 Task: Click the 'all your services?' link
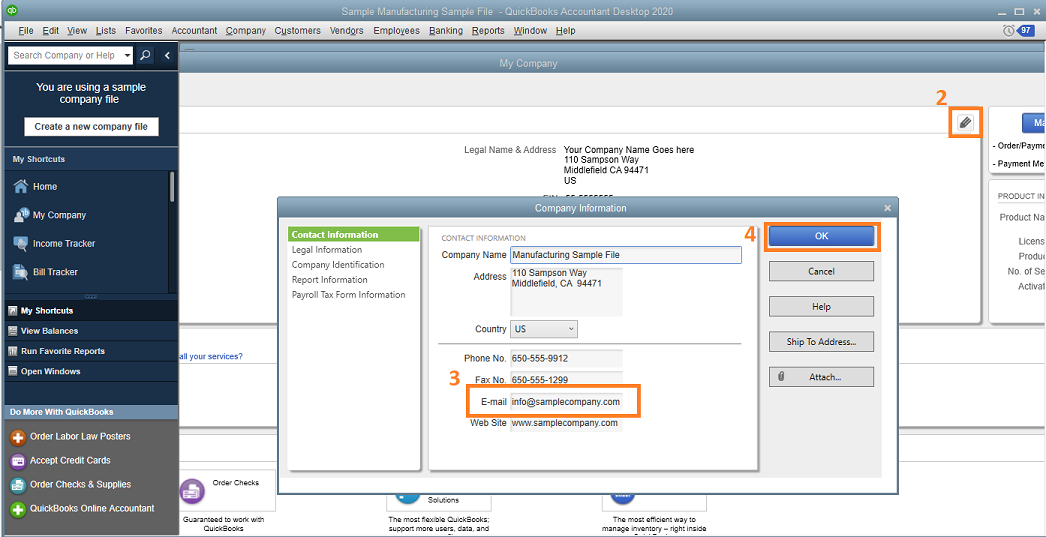(x=211, y=356)
